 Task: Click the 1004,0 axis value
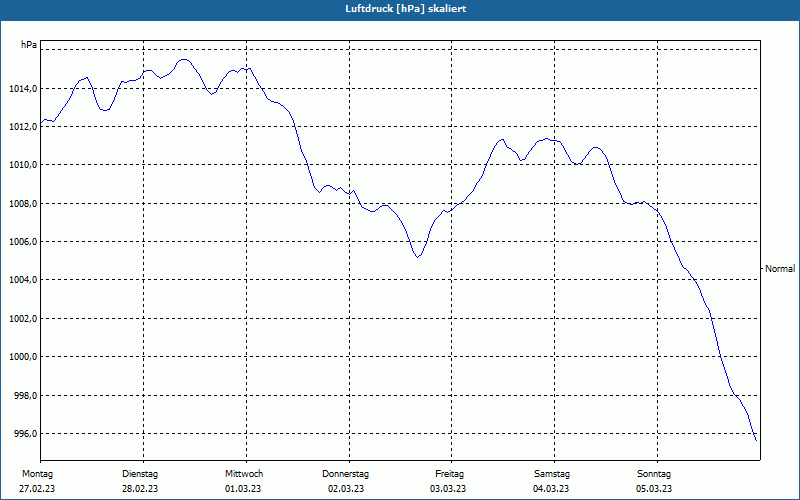[23, 280]
